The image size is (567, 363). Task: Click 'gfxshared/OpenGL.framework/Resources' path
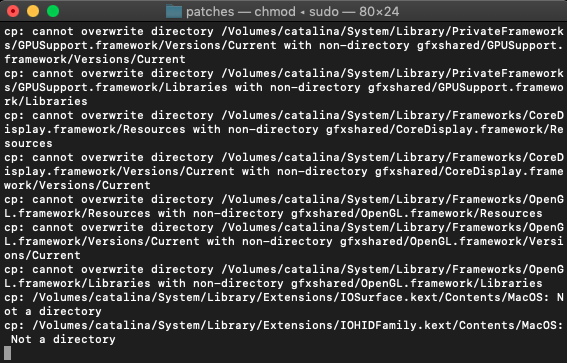(417, 213)
